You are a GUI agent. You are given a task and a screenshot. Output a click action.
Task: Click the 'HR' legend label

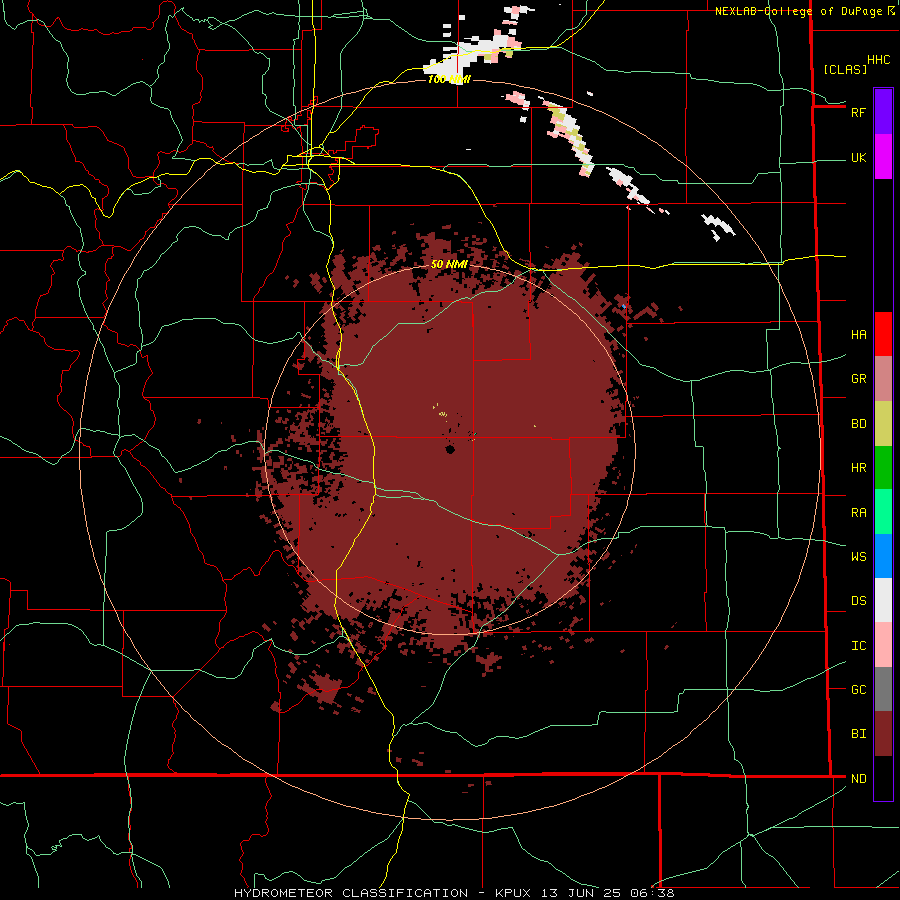tap(858, 468)
